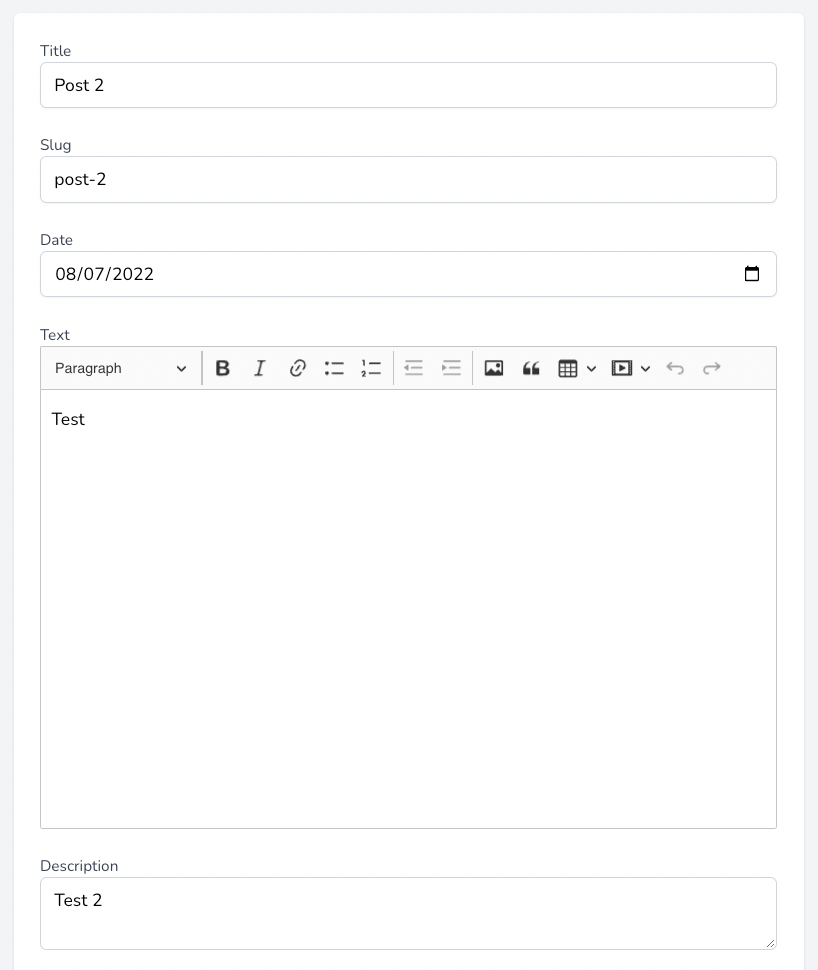The height and width of the screenshot is (970, 818).
Task: Undo the last edit
Action: pos(675,369)
